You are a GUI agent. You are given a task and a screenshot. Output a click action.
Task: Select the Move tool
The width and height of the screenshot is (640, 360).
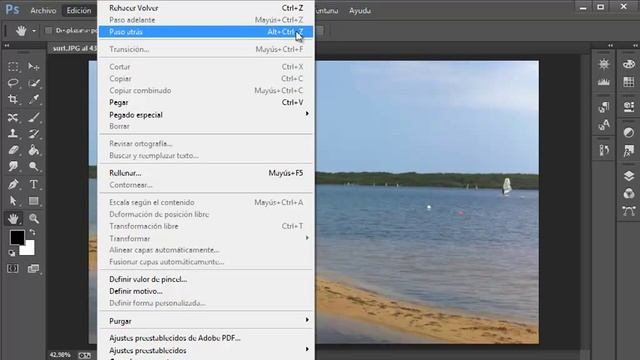[34, 67]
